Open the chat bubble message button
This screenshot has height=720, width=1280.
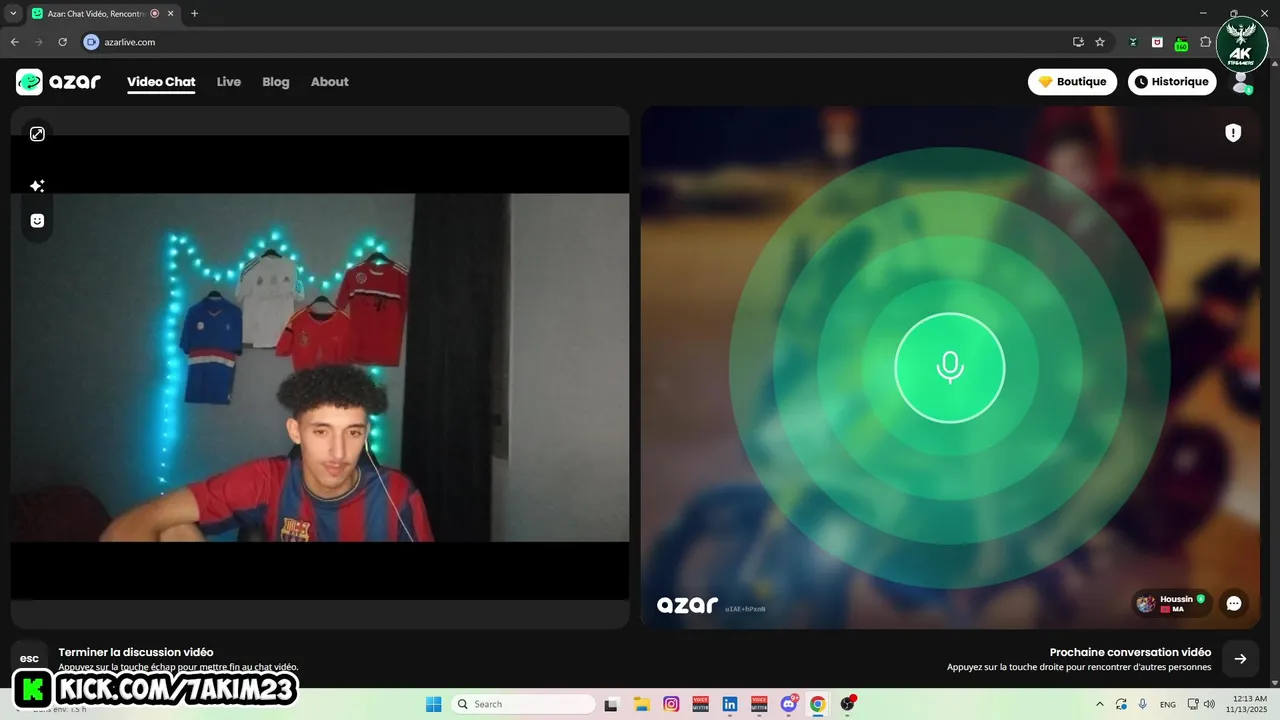click(1234, 603)
